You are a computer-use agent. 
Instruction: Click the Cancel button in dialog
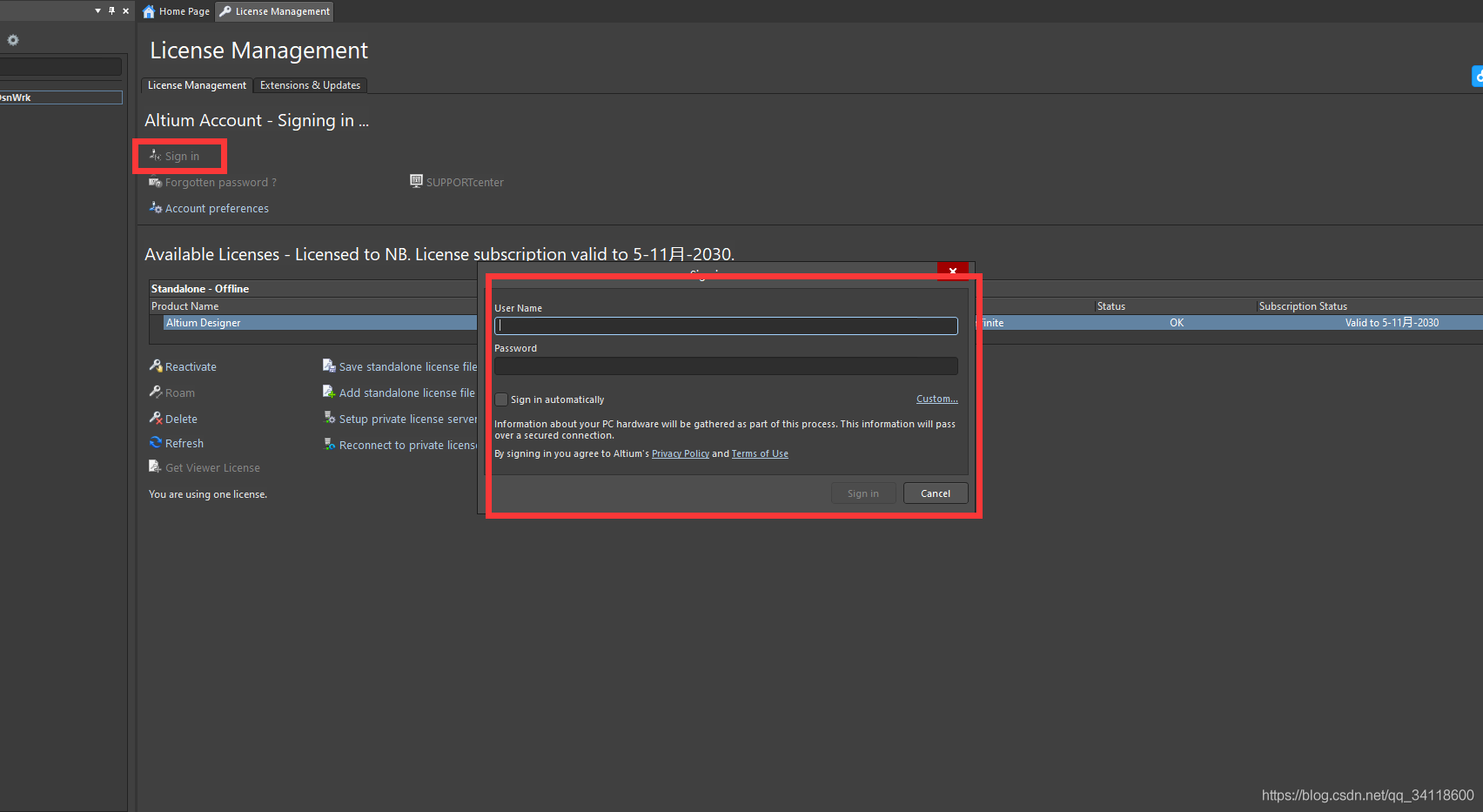tap(936, 493)
